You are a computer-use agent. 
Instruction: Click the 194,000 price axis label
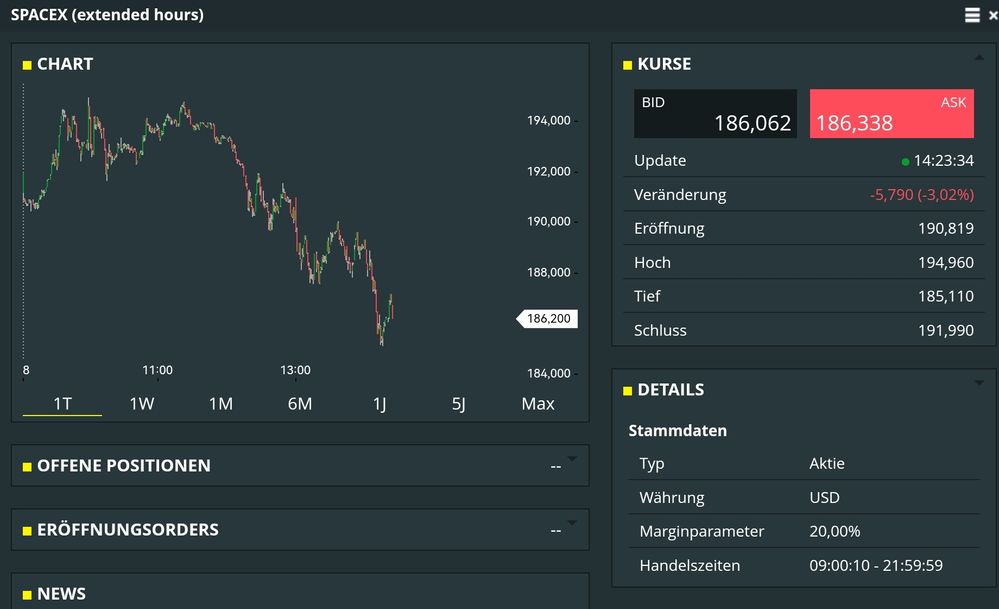pos(549,120)
